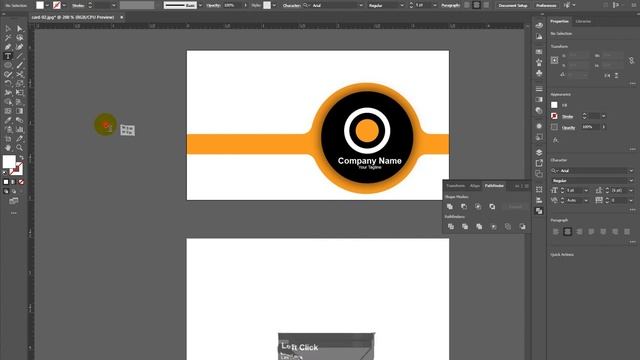Pick the Pen tool

[8, 47]
